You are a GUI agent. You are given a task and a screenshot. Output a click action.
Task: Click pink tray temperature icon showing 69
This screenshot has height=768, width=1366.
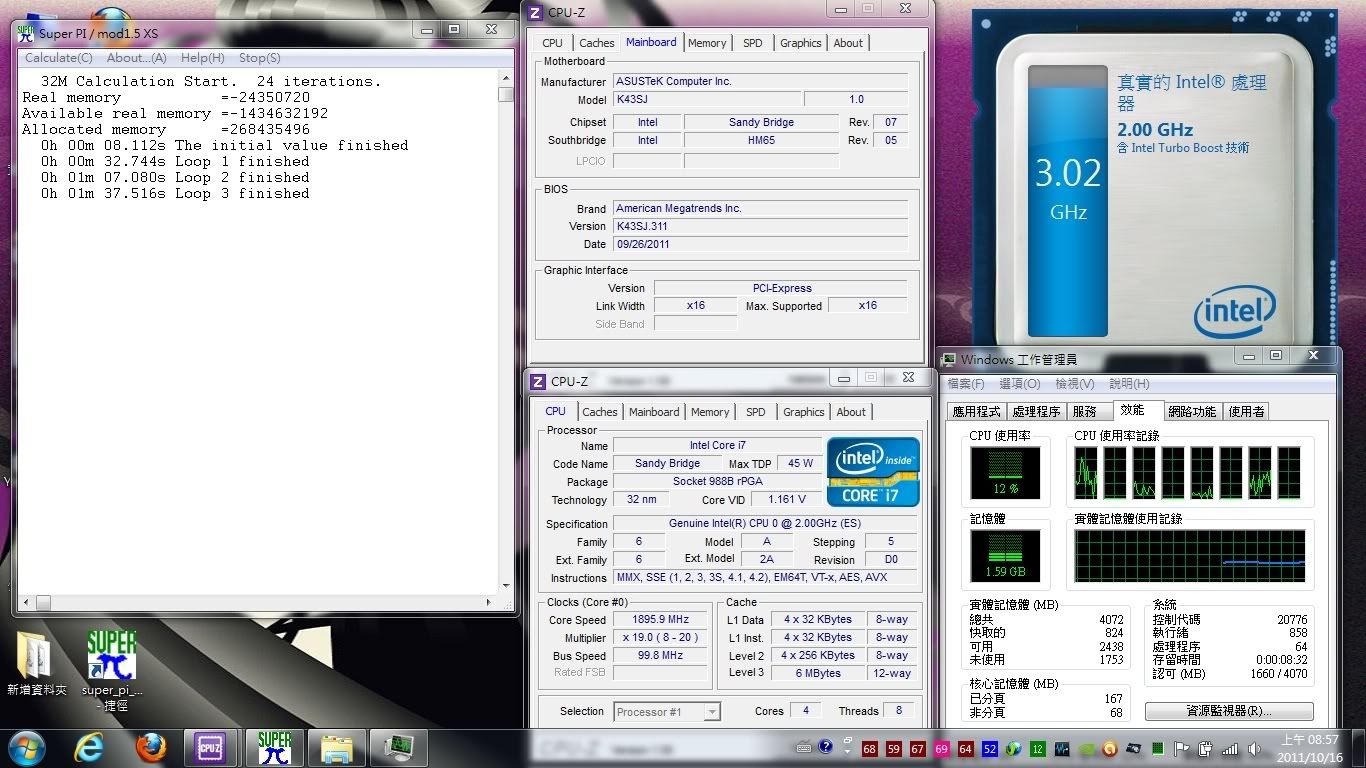pos(941,749)
